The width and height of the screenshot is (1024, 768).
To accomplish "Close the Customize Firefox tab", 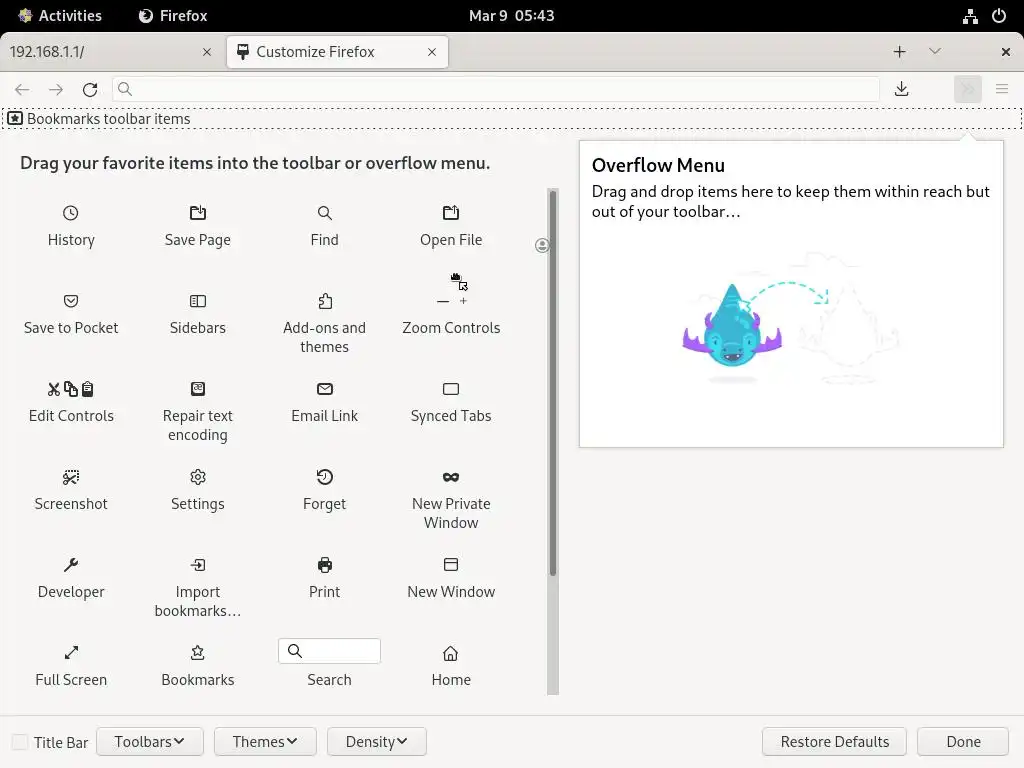I will point(432,52).
